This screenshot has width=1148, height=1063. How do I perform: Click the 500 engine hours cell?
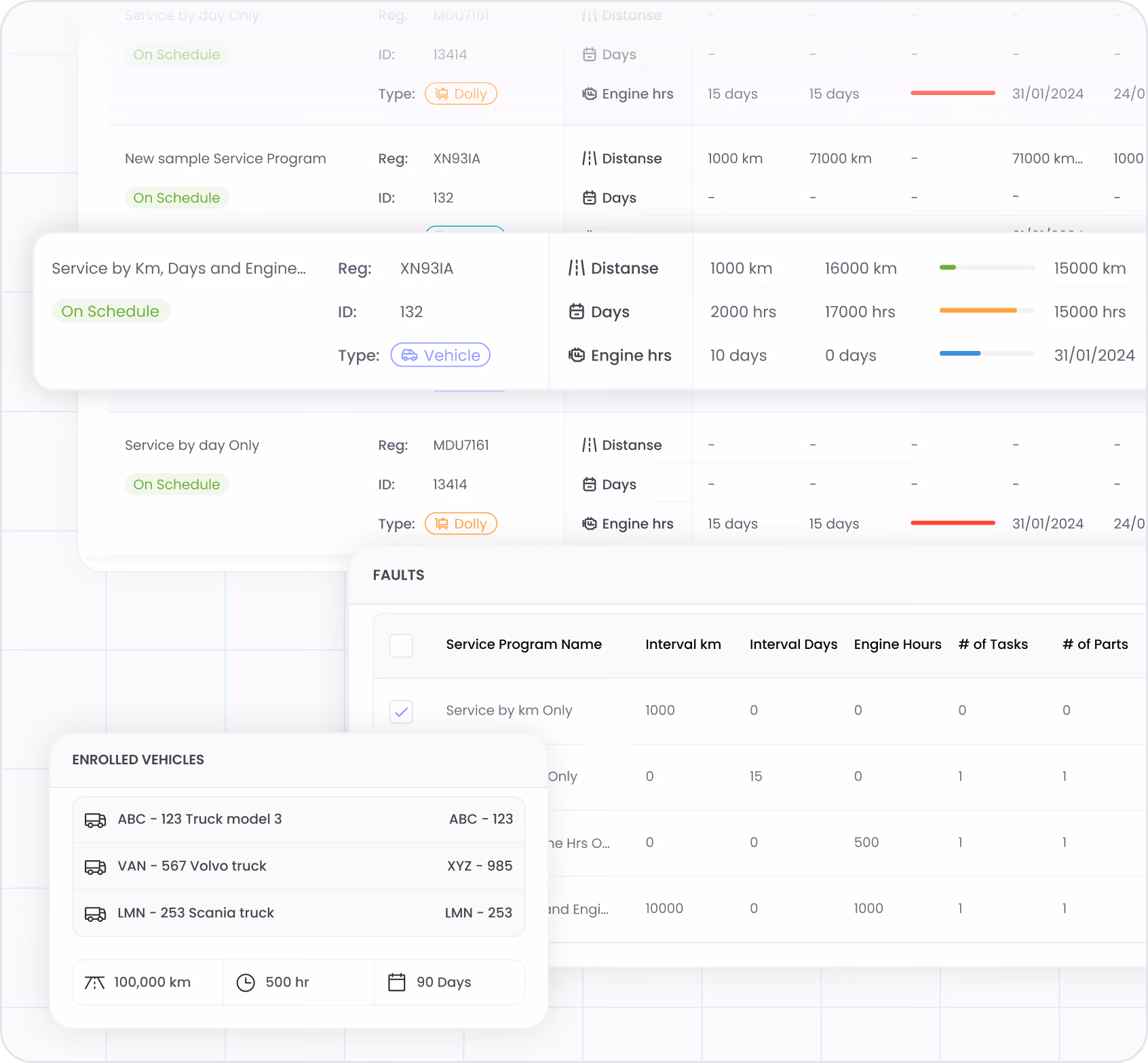866,842
